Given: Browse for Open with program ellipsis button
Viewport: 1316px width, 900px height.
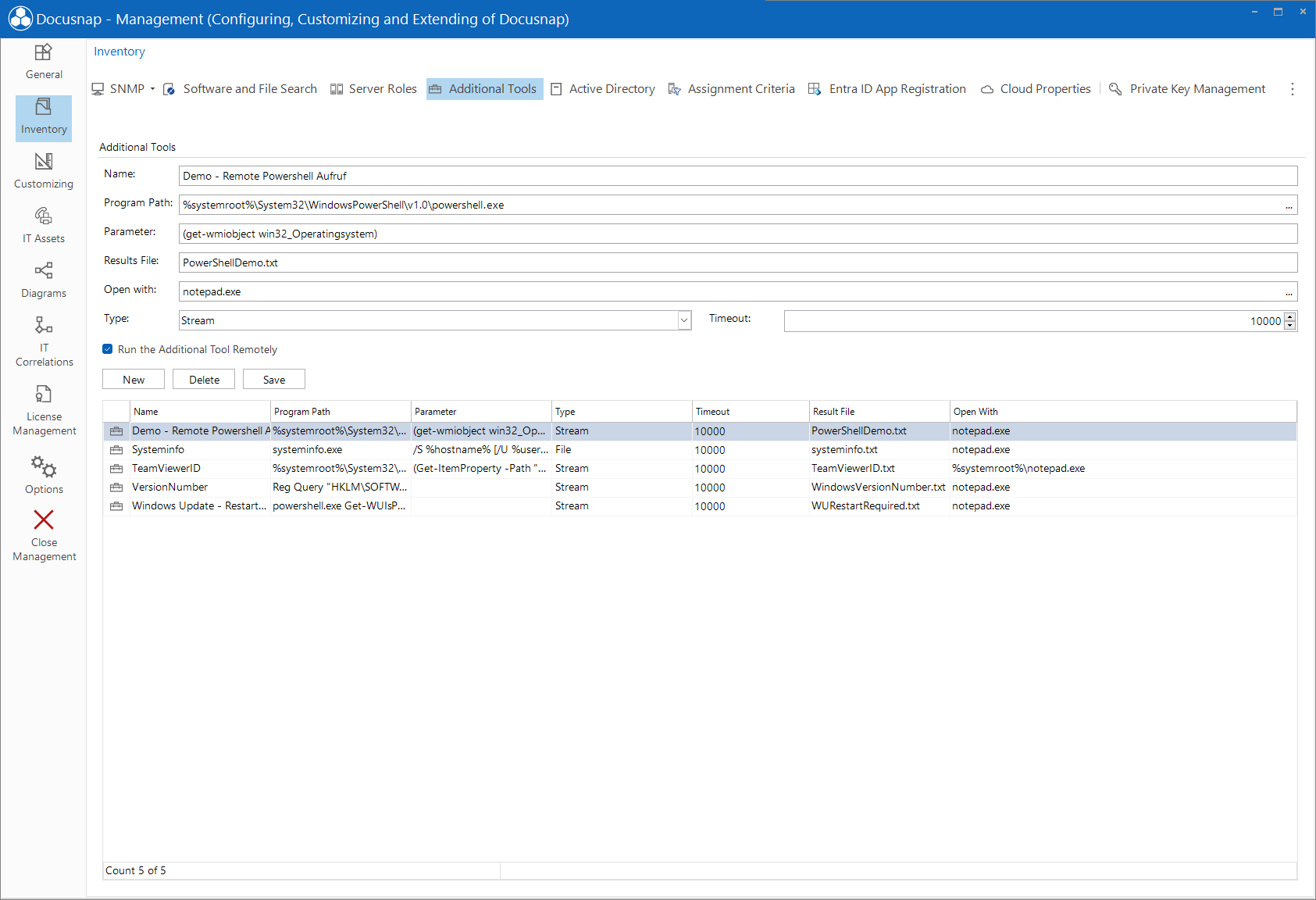Looking at the screenshot, I should tap(1289, 292).
